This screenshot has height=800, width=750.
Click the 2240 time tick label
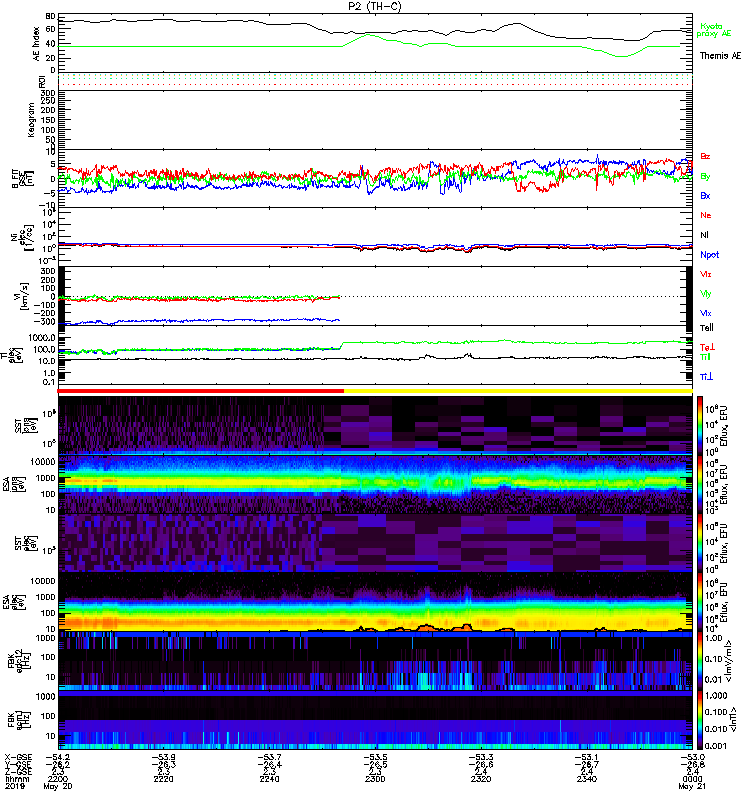point(269,779)
